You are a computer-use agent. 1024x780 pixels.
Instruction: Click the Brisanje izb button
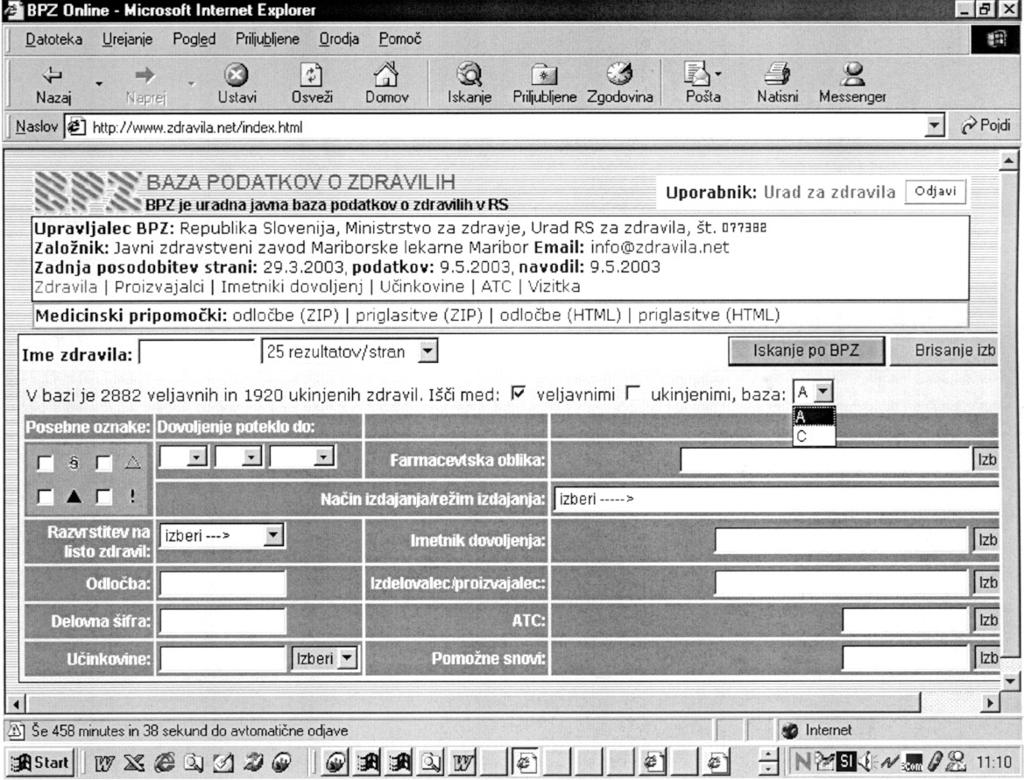pyautogui.click(x=945, y=351)
